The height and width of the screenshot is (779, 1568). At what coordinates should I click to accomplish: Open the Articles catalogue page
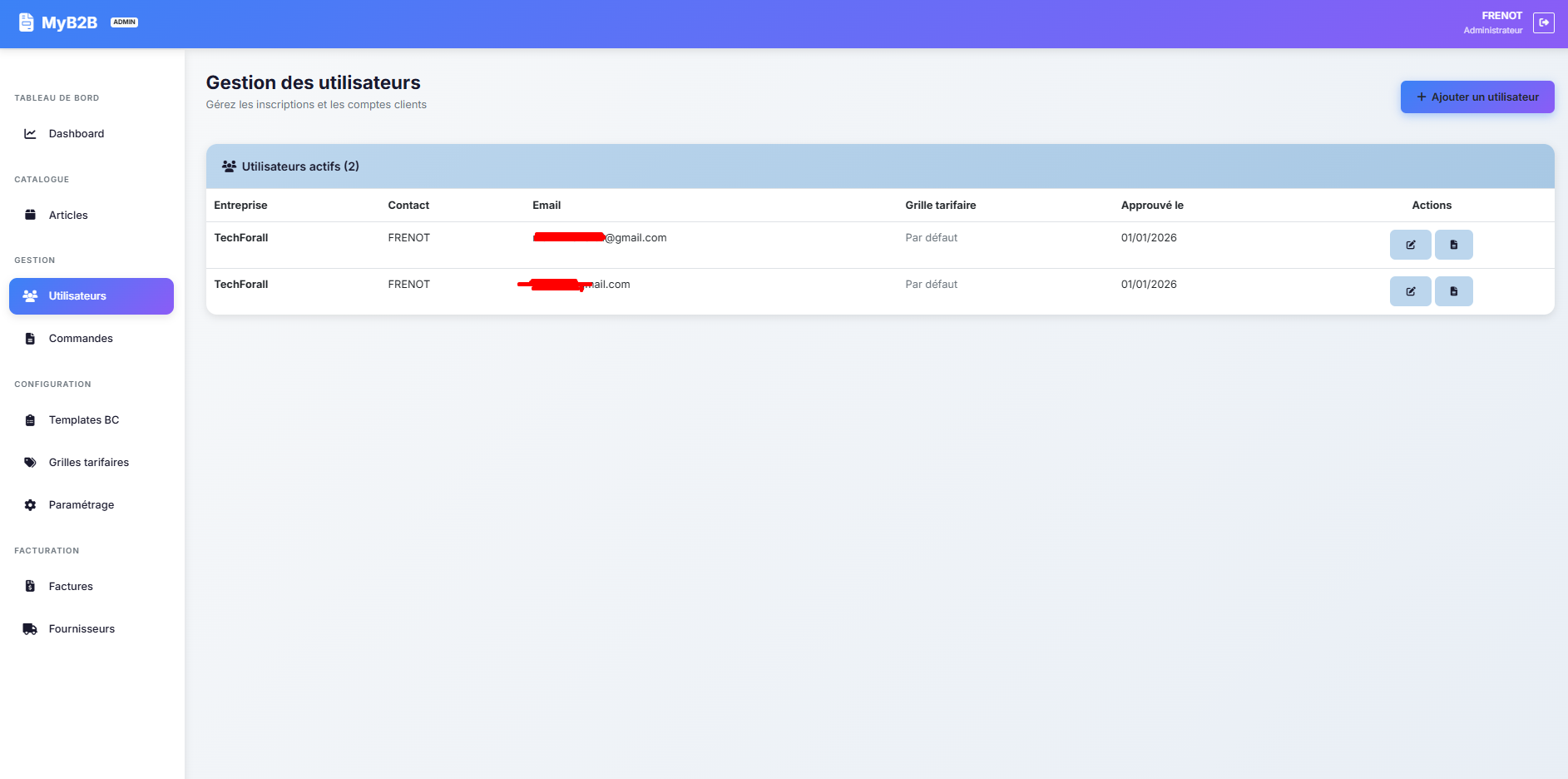(x=68, y=216)
